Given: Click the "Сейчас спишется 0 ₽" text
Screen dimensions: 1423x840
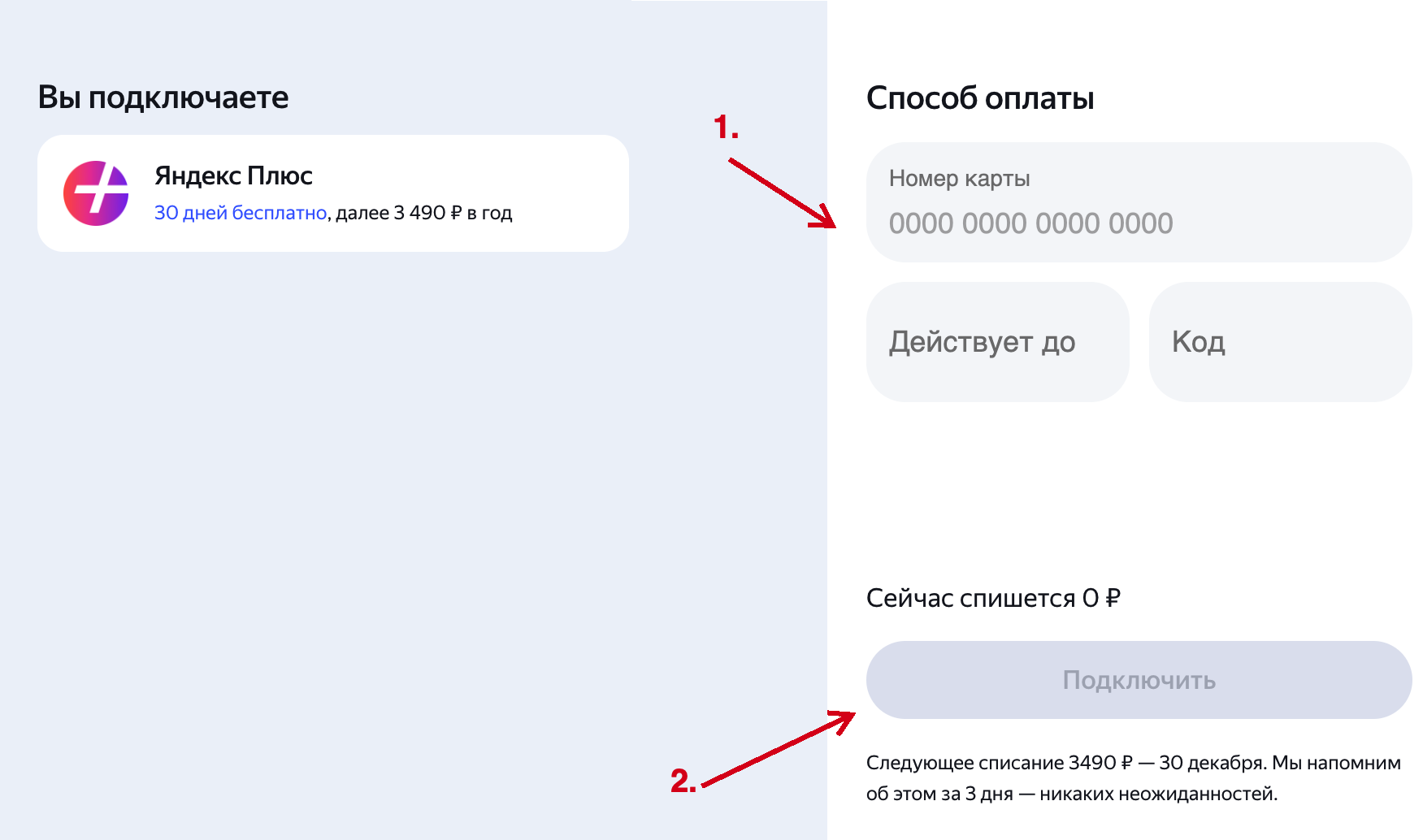Looking at the screenshot, I should pyautogui.click(x=993, y=599).
